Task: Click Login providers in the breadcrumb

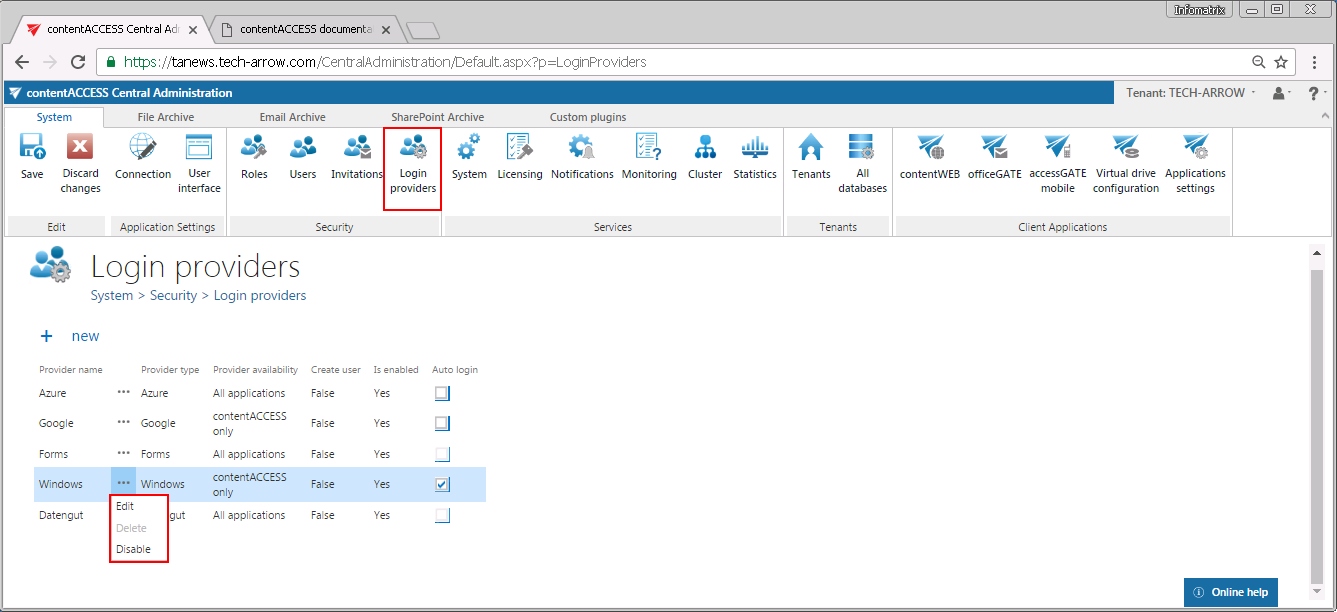Action: 260,295
